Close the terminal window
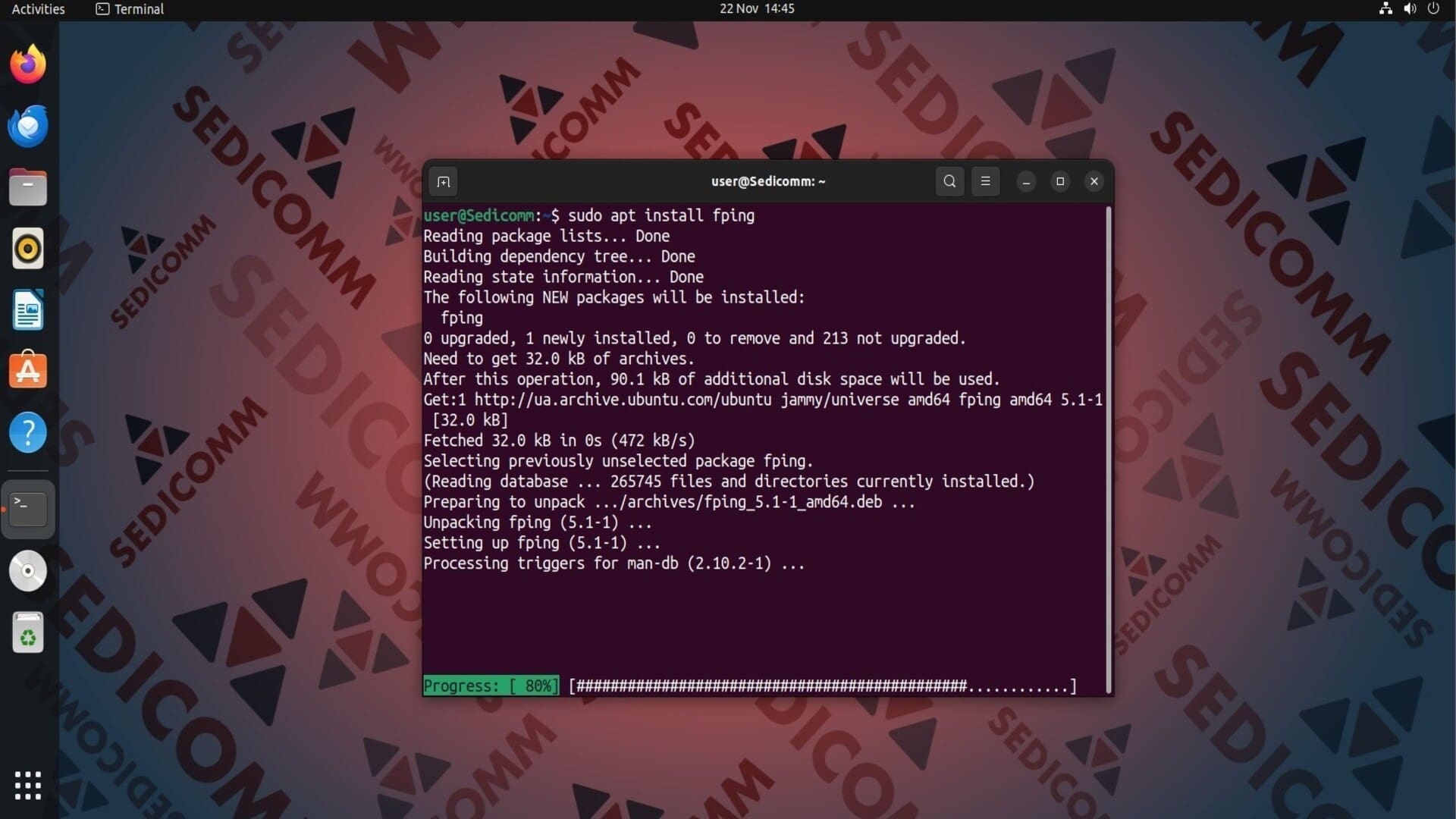Viewport: 1456px width, 819px height. coord(1094,181)
